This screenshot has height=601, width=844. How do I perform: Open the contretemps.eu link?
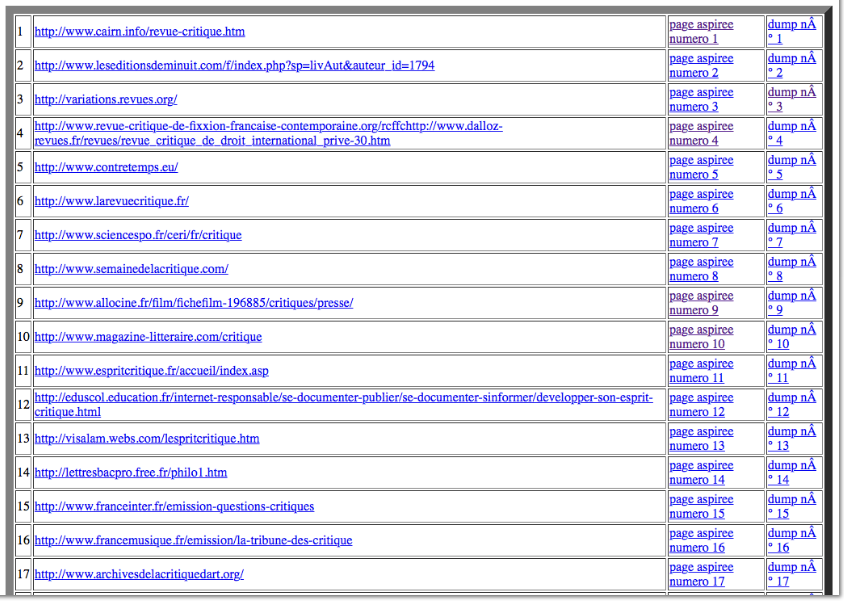[x=106, y=167]
